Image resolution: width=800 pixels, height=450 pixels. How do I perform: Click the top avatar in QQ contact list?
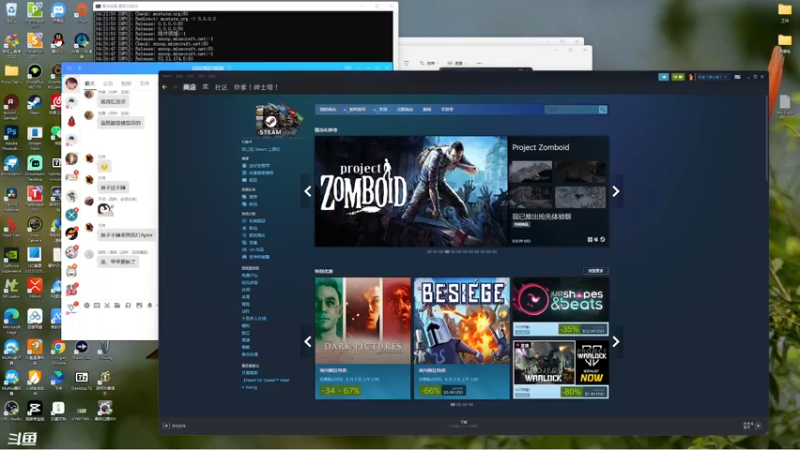point(71,83)
